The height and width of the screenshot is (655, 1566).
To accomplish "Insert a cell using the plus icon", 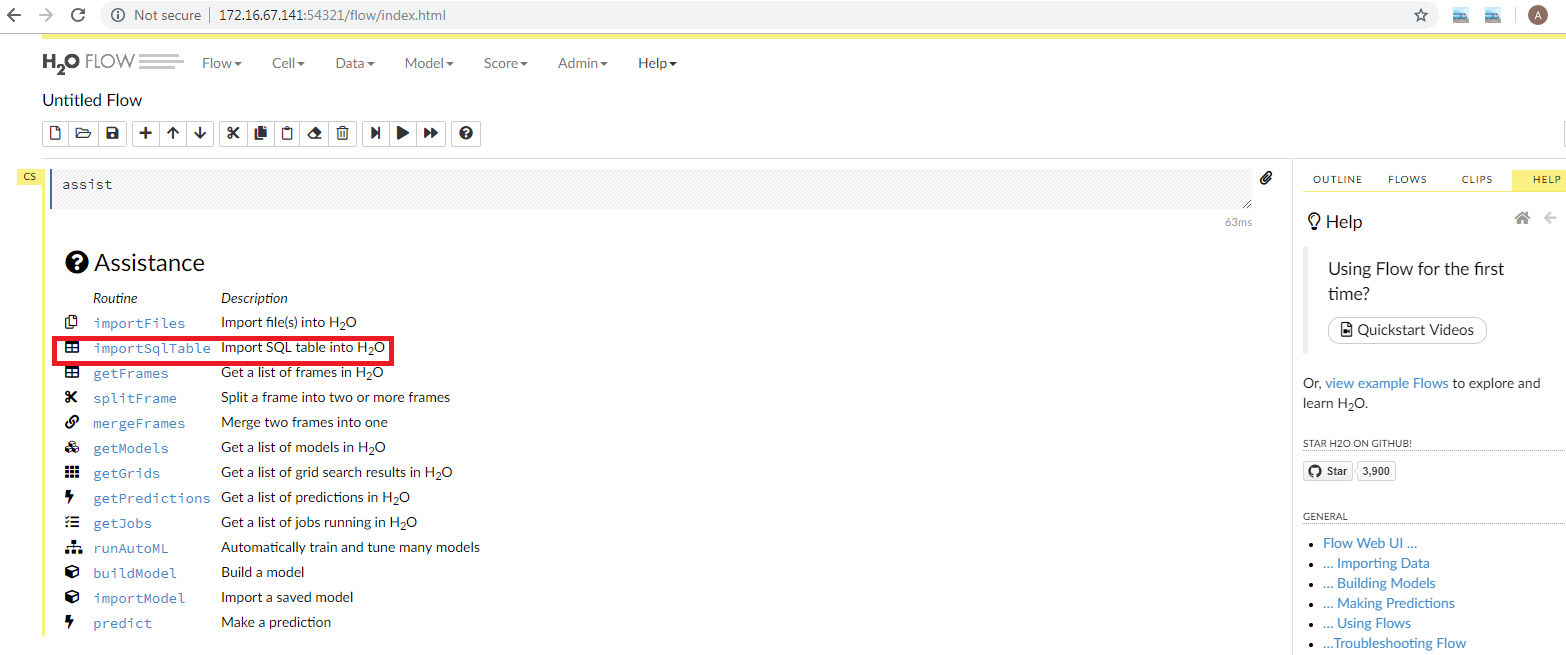I will pyautogui.click(x=146, y=133).
